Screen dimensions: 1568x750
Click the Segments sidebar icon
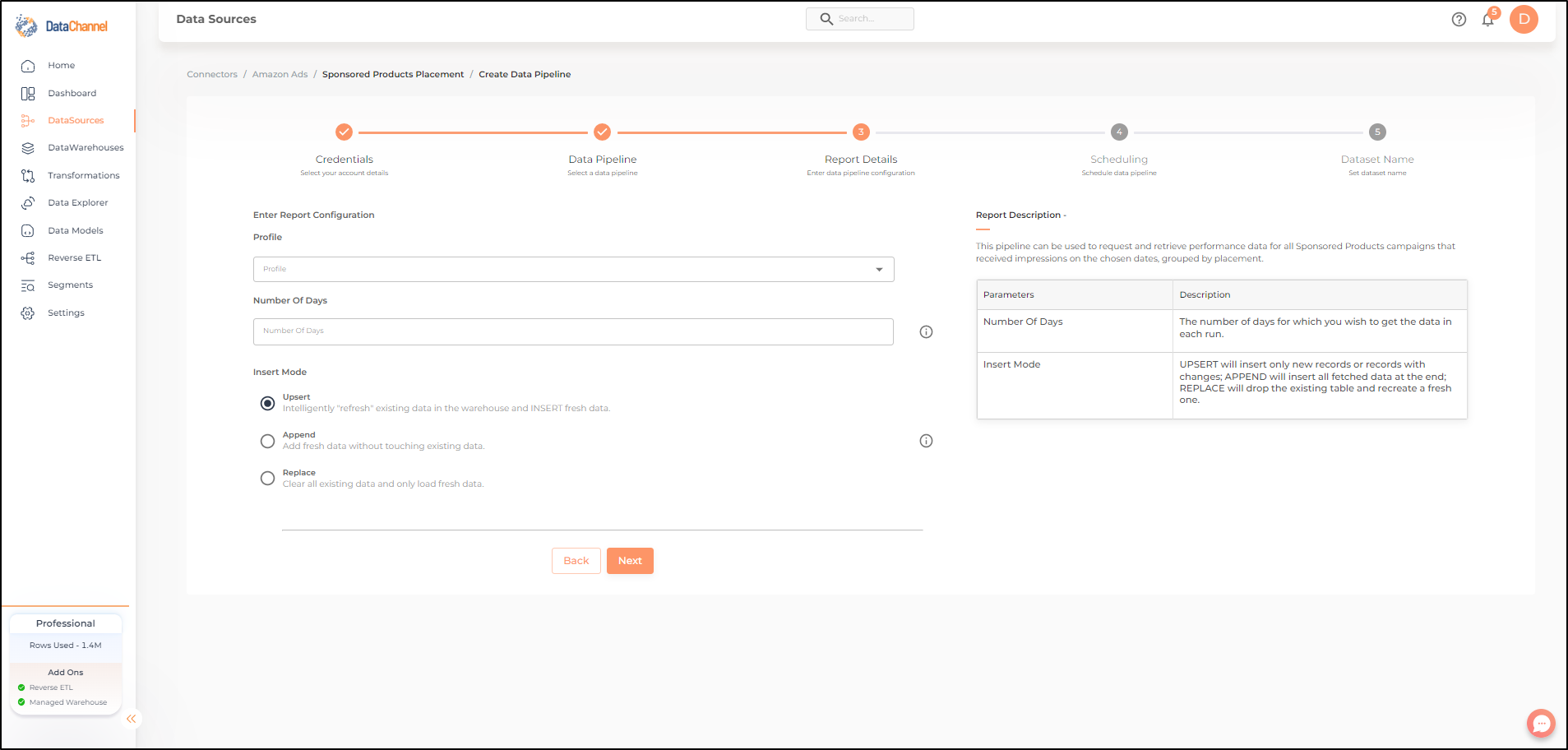28,285
